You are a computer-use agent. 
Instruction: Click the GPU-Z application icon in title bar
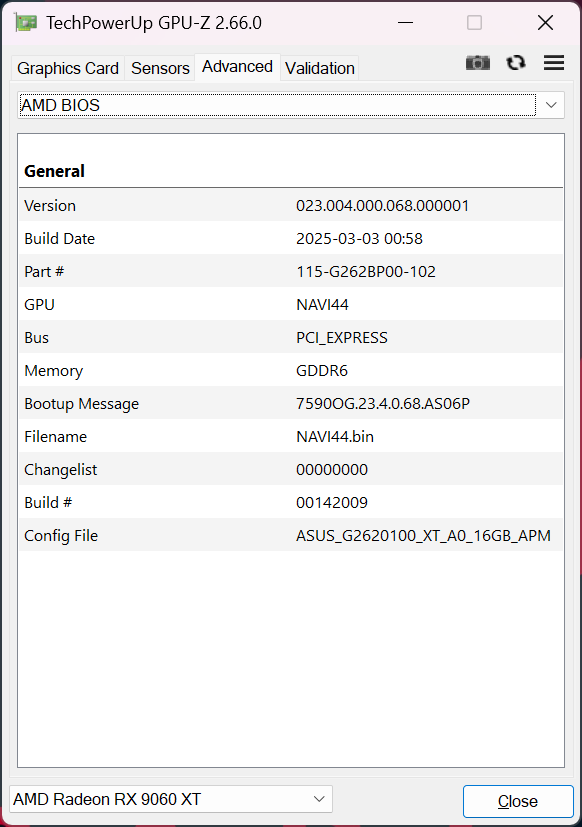point(25,23)
